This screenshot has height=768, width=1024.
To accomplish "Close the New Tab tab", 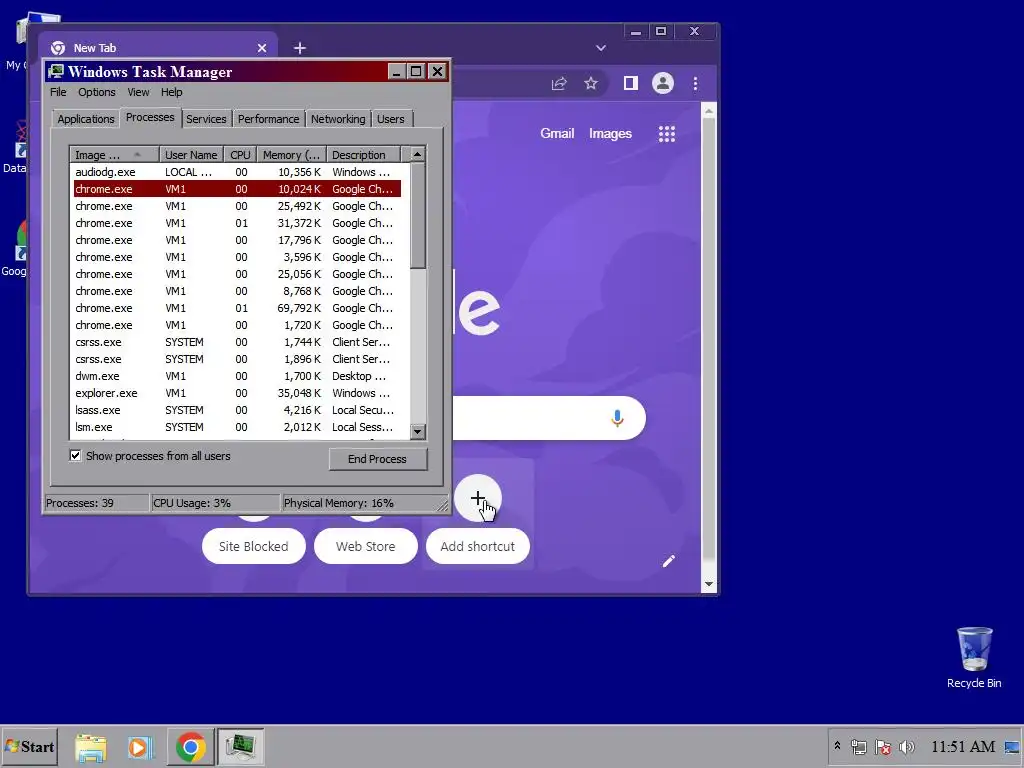I will click(x=262, y=48).
